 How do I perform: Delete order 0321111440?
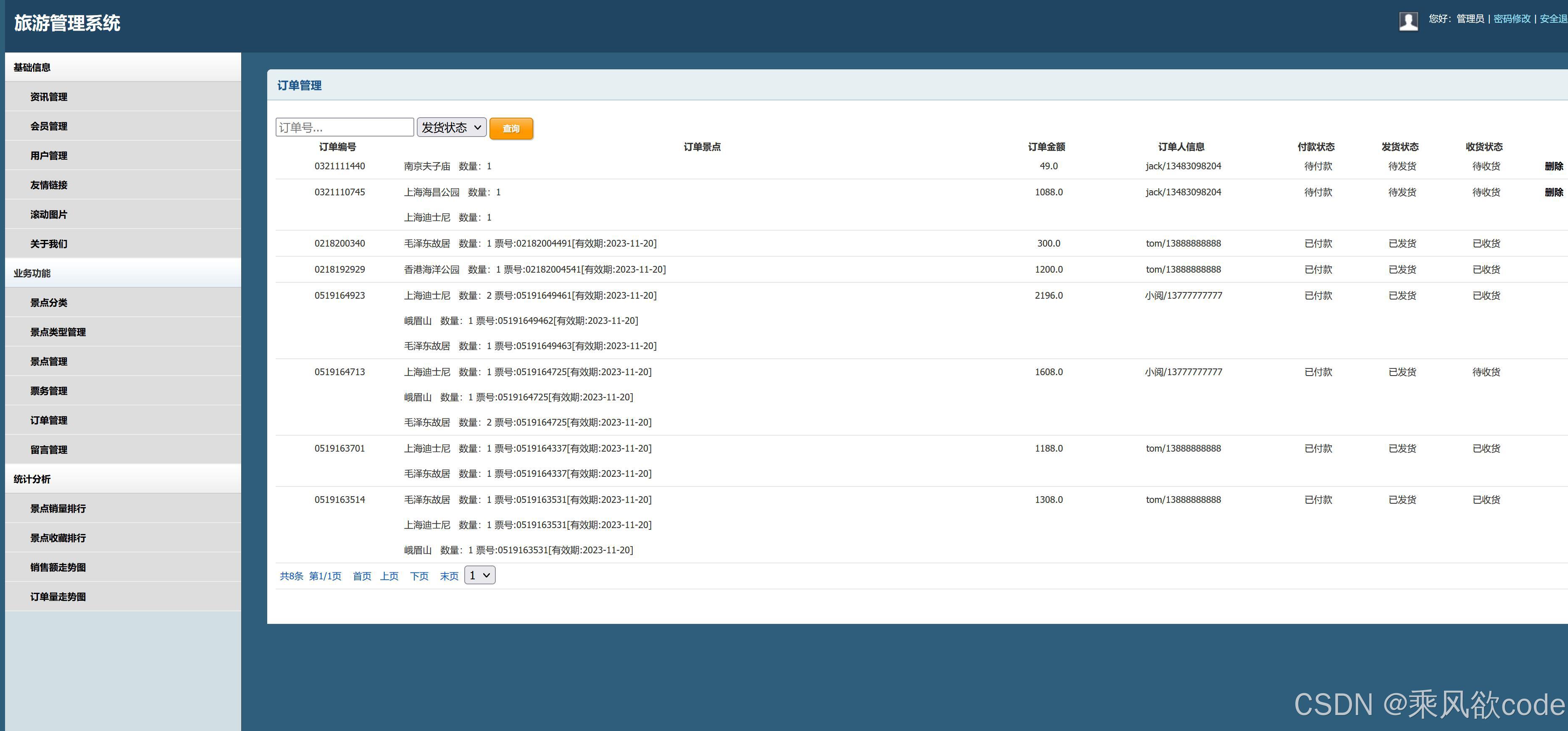pyautogui.click(x=1553, y=166)
